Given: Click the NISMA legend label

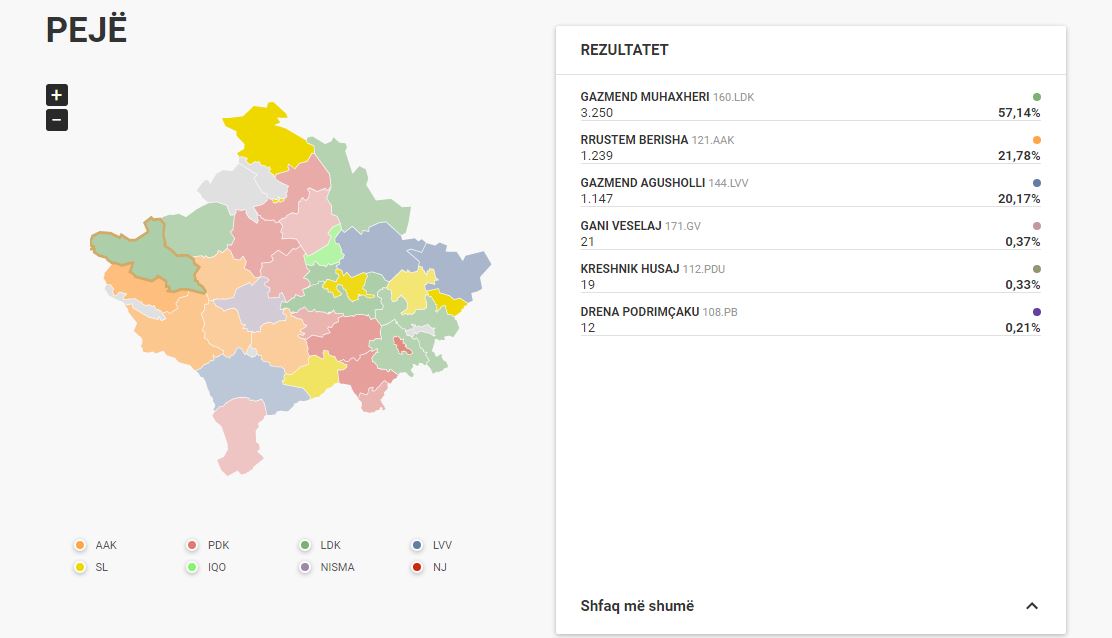Looking at the screenshot, I should pos(338,567).
